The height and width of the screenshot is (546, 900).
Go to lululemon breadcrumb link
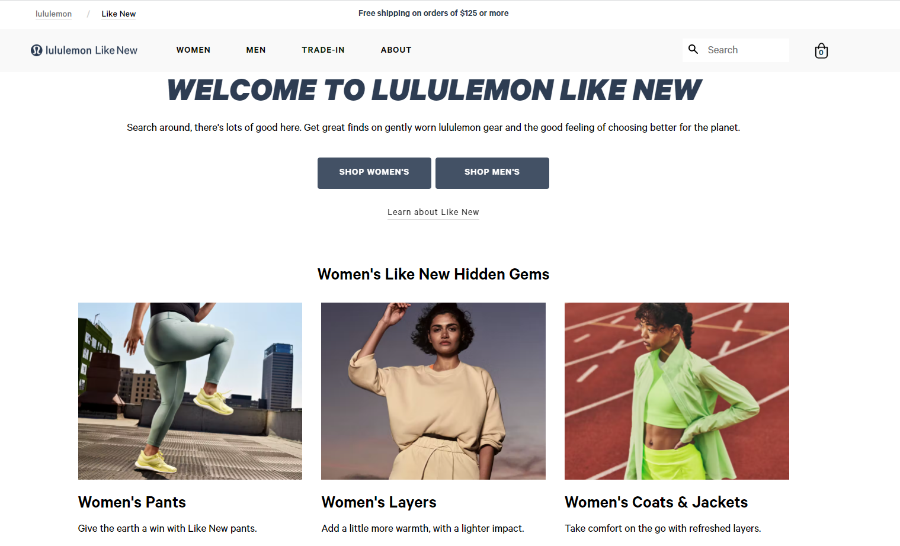53,14
